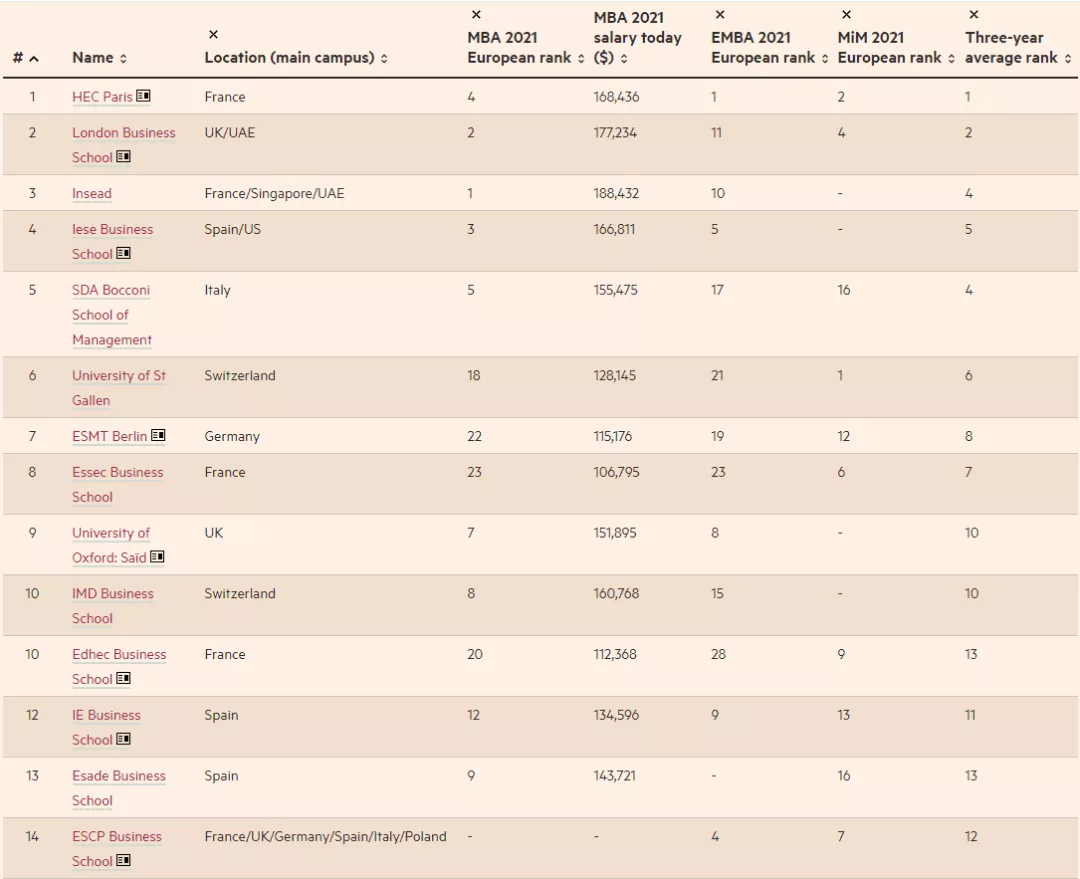Screen dimensions: 1080x879
Task: Open the Insead school link
Action: [92, 193]
